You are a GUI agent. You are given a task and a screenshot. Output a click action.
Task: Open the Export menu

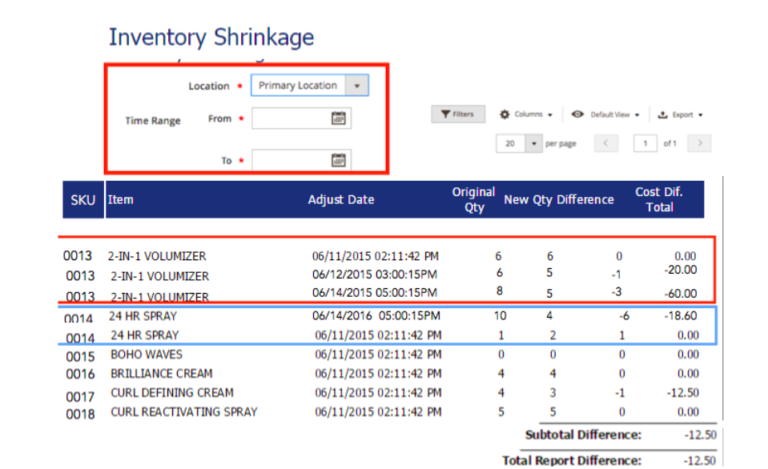click(680, 115)
